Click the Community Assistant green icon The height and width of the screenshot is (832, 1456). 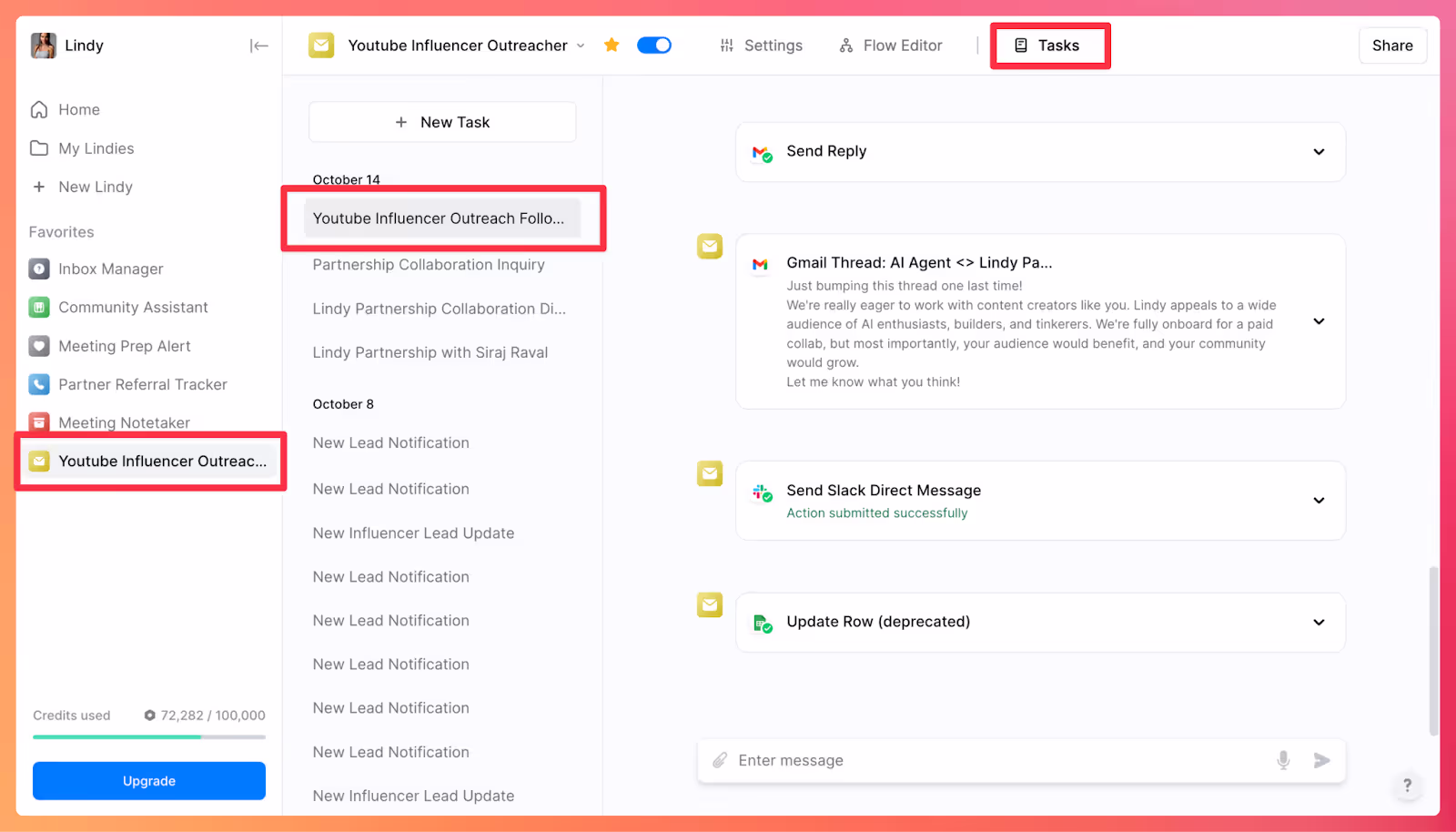(39, 307)
